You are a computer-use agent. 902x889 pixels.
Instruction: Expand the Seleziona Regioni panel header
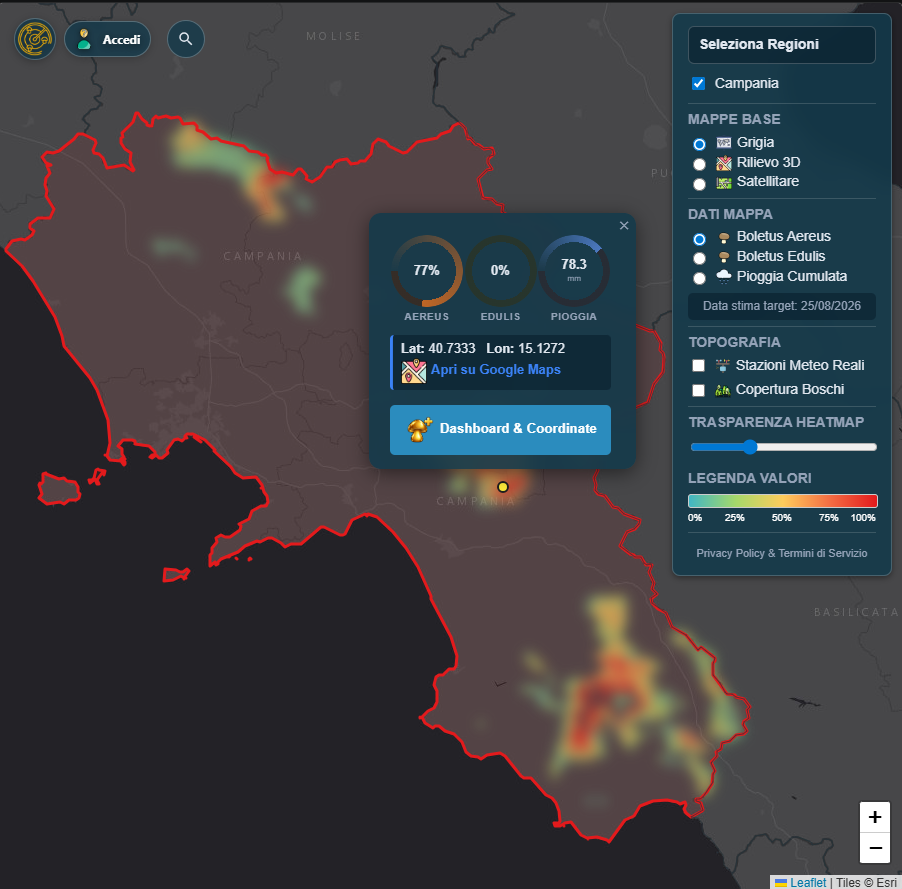[x=782, y=45]
